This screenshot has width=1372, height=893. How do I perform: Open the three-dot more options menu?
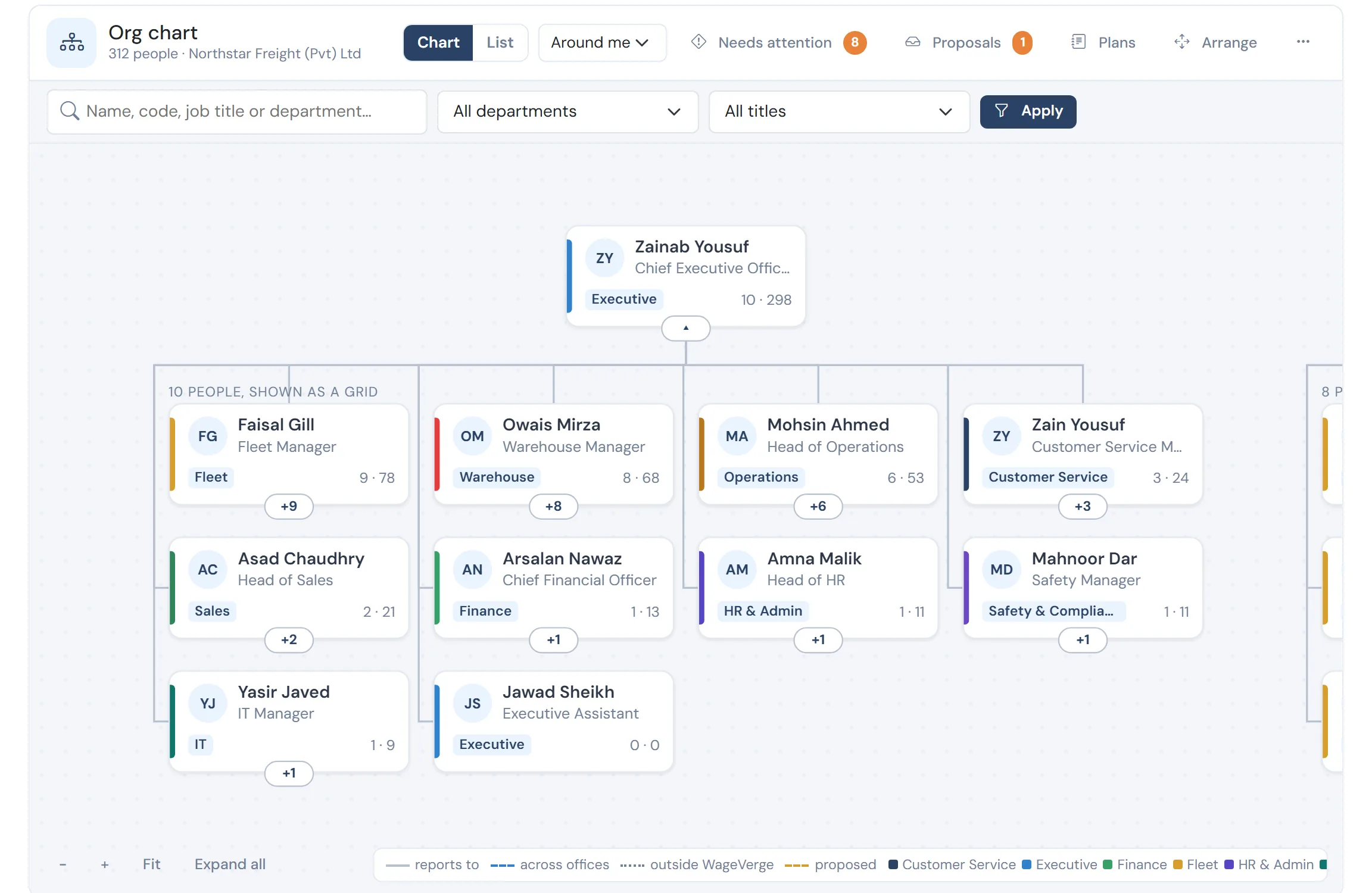point(1303,42)
